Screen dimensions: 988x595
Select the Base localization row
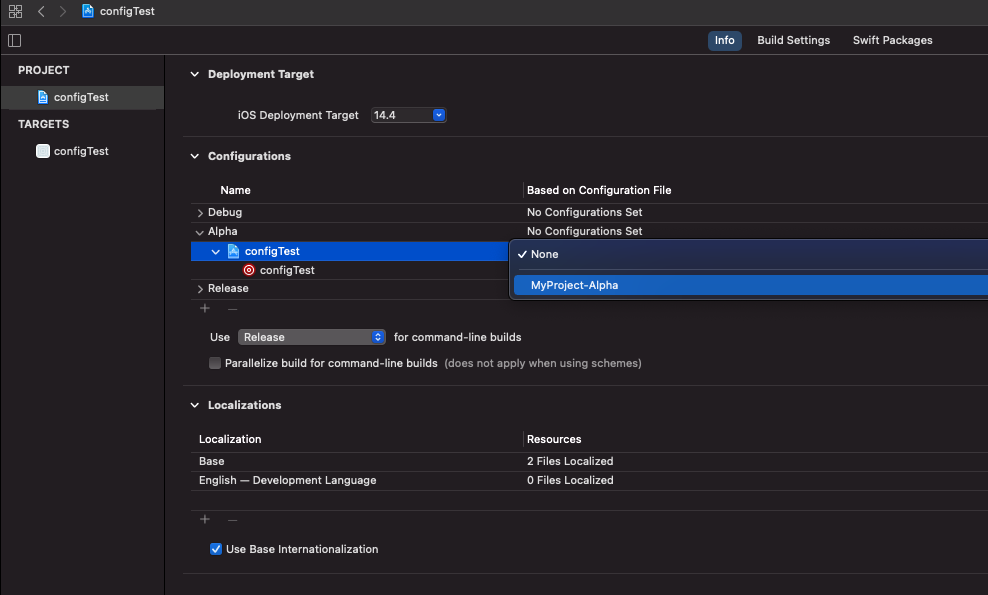pyautogui.click(x=589, y=461)
